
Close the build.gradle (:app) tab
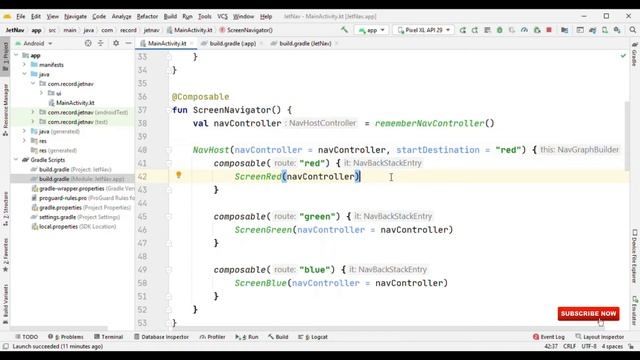tap(261, 43)
